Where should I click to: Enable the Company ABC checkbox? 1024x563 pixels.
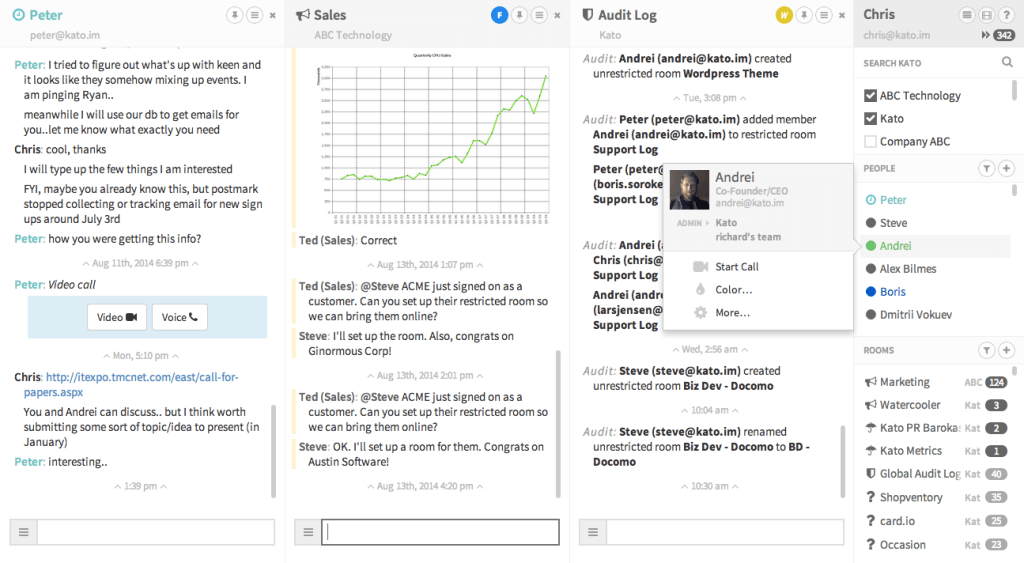coord(870,142)
